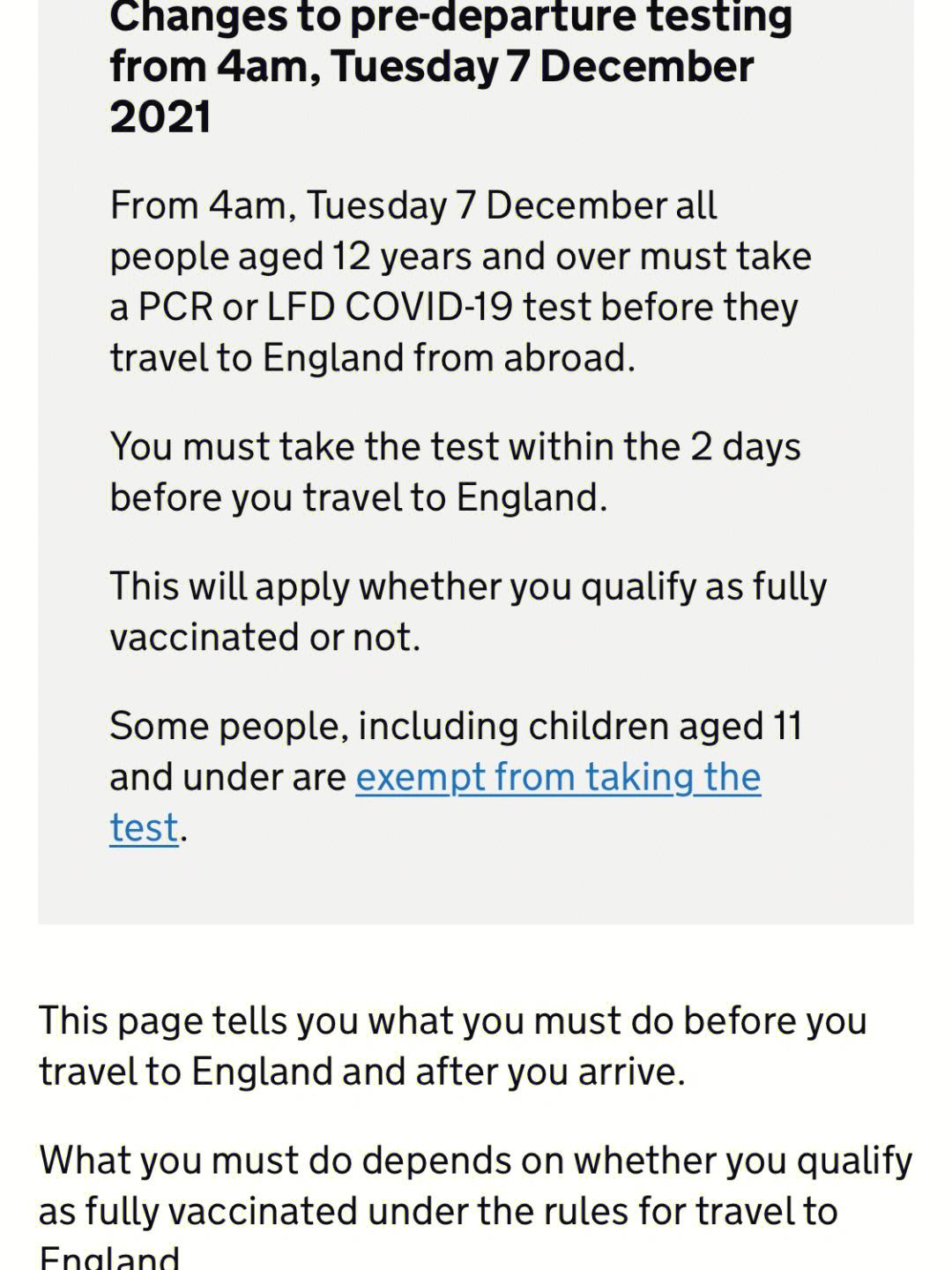
Task: Select the paragraph starting 'From 4am, Tuesday 7 December all'
Action: coord(460,281)
